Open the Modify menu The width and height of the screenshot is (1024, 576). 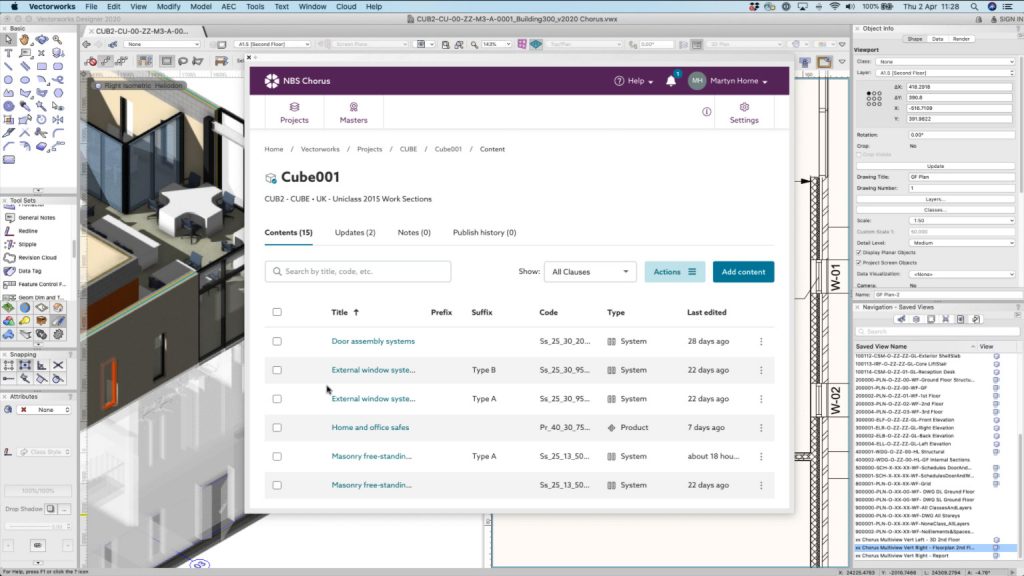pos(168,7)
